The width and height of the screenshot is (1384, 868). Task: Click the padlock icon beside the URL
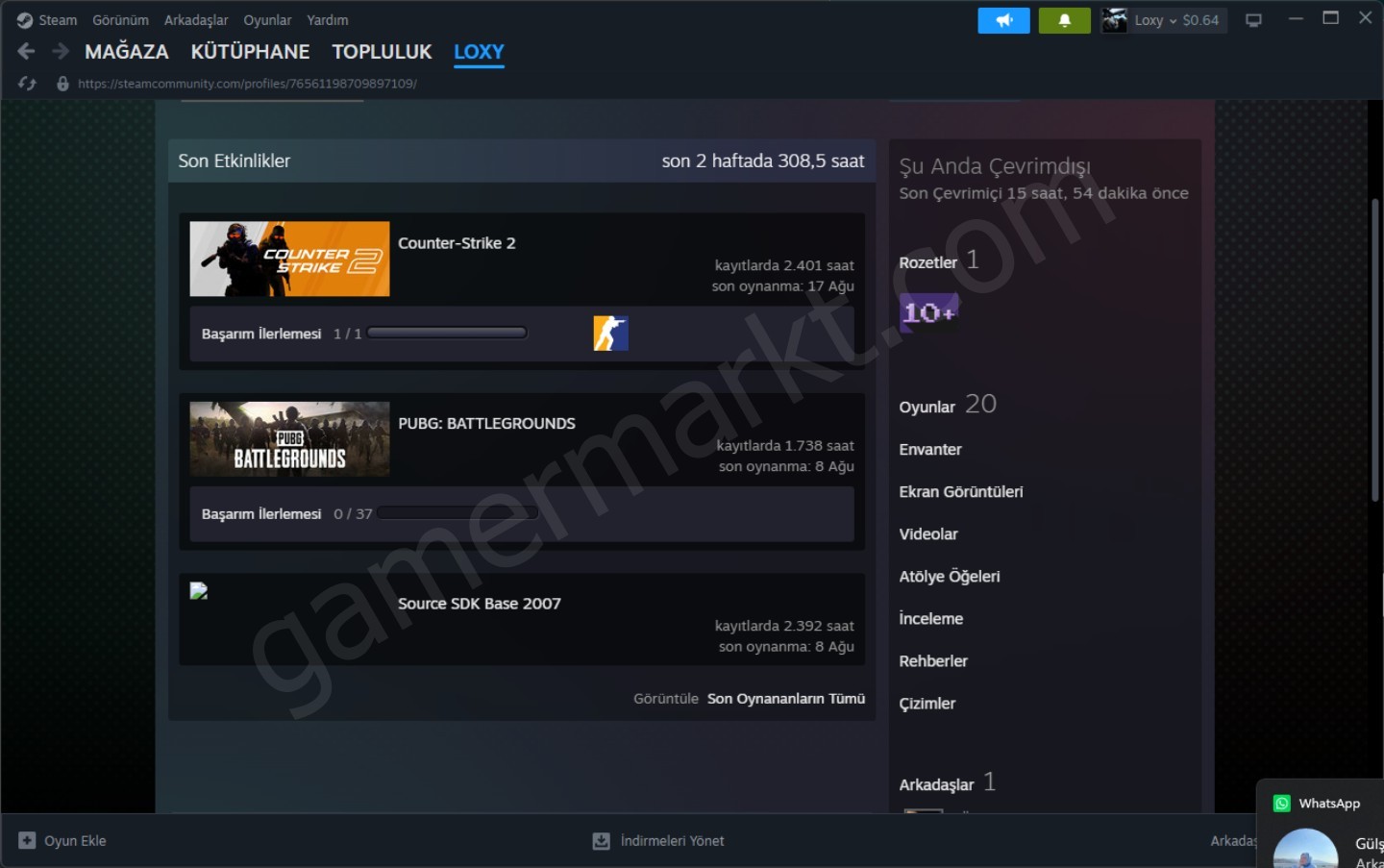click(x=62, y=84)
